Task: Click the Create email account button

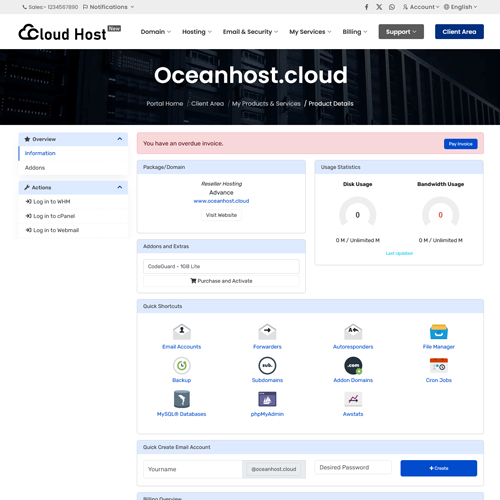Action: [x=439, y=468]
